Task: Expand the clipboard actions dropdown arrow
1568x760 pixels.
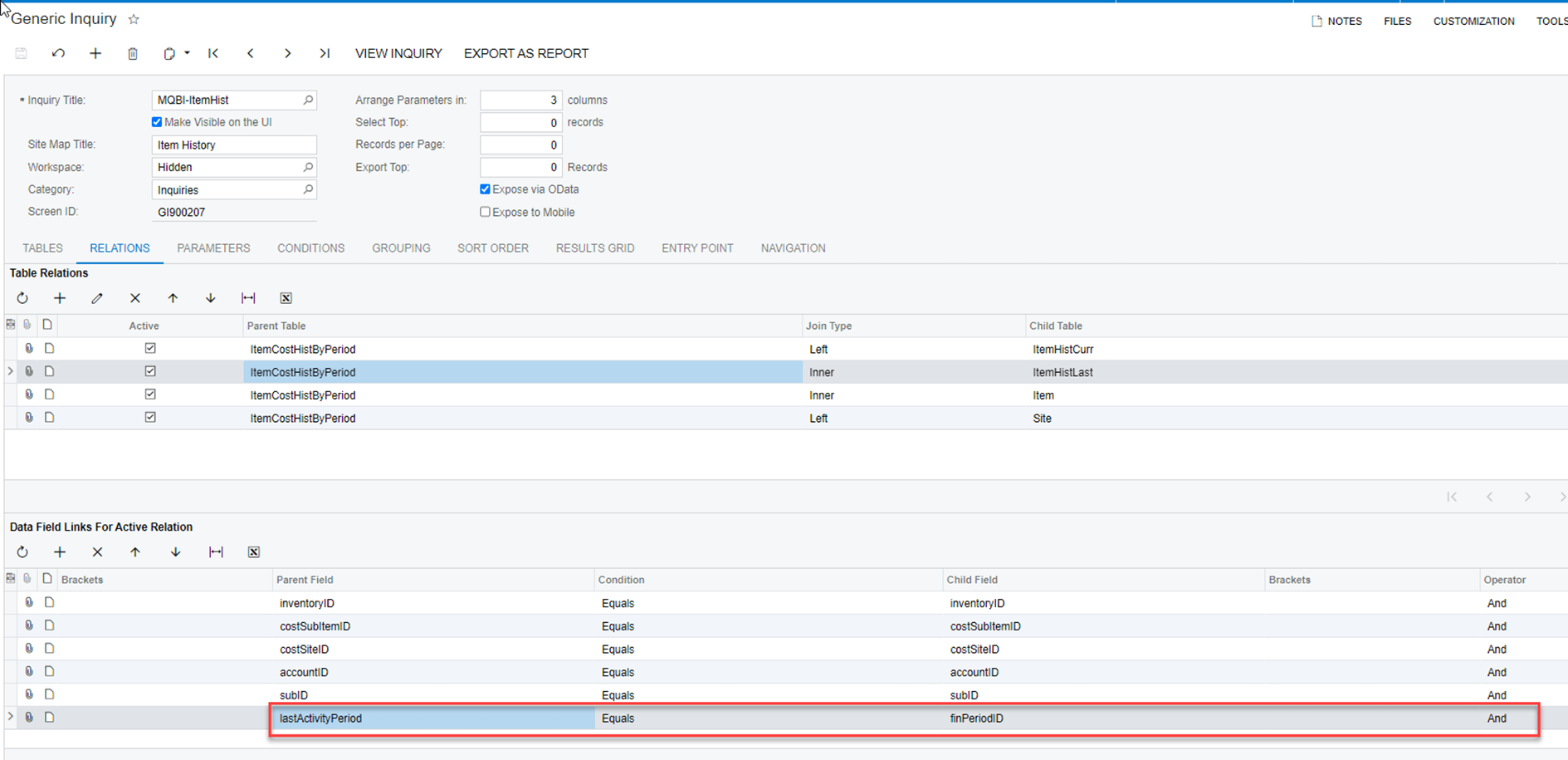Action: pos(188,52)
